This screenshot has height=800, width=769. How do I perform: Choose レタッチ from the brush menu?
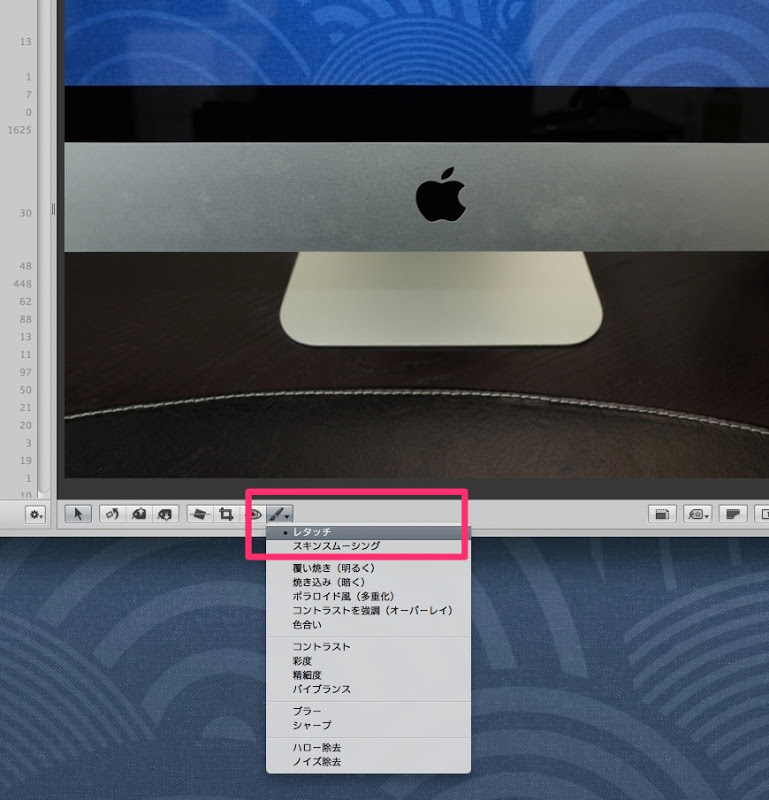tap(368, 532)
